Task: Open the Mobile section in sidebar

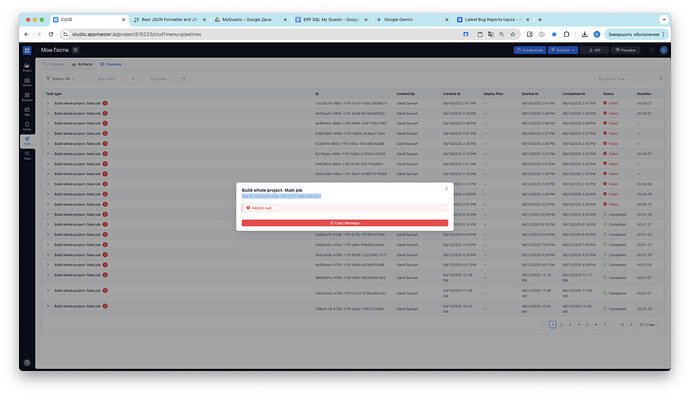Action: point(27,126)
